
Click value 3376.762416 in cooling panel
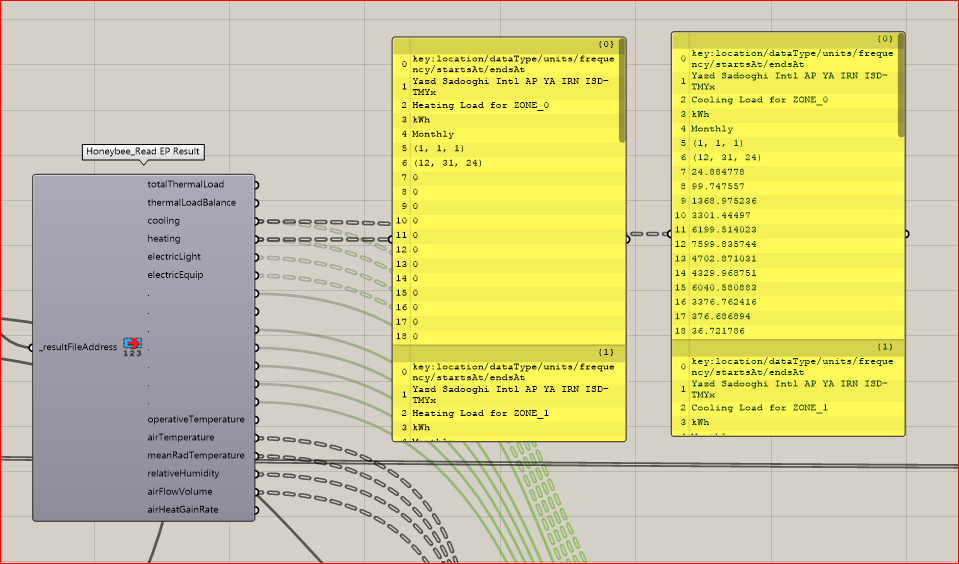(724, 302)
